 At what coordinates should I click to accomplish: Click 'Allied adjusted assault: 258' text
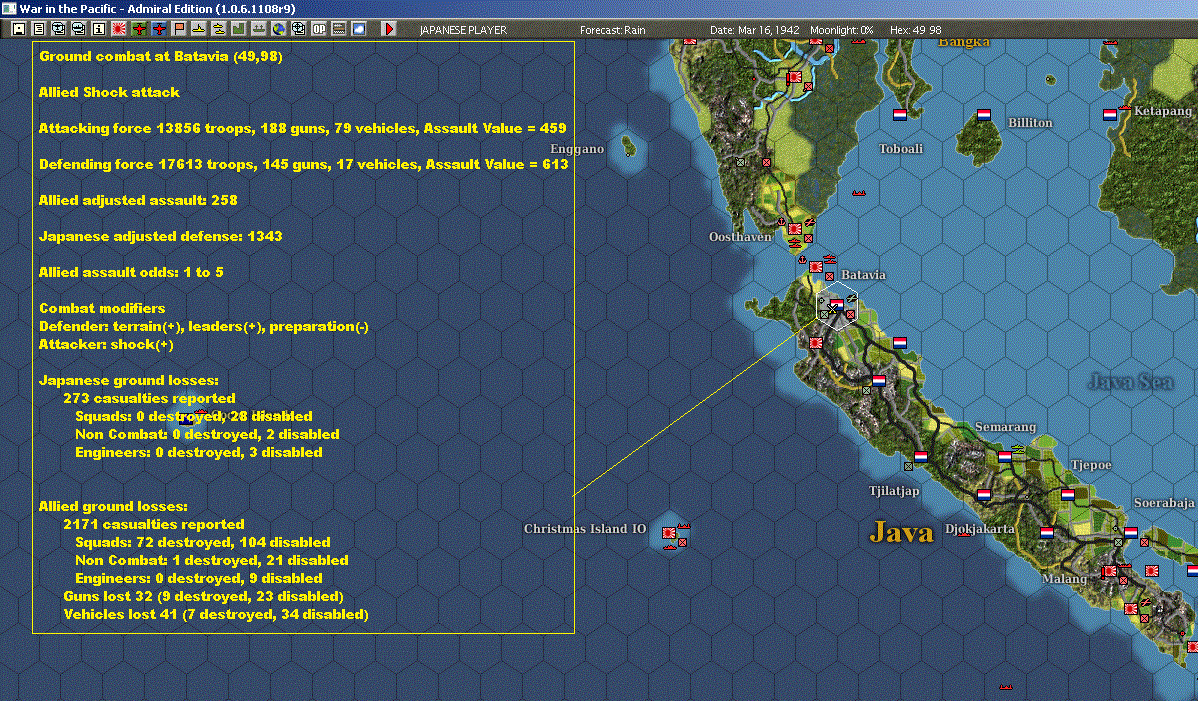pyautogui.click(x=138, y=201)
